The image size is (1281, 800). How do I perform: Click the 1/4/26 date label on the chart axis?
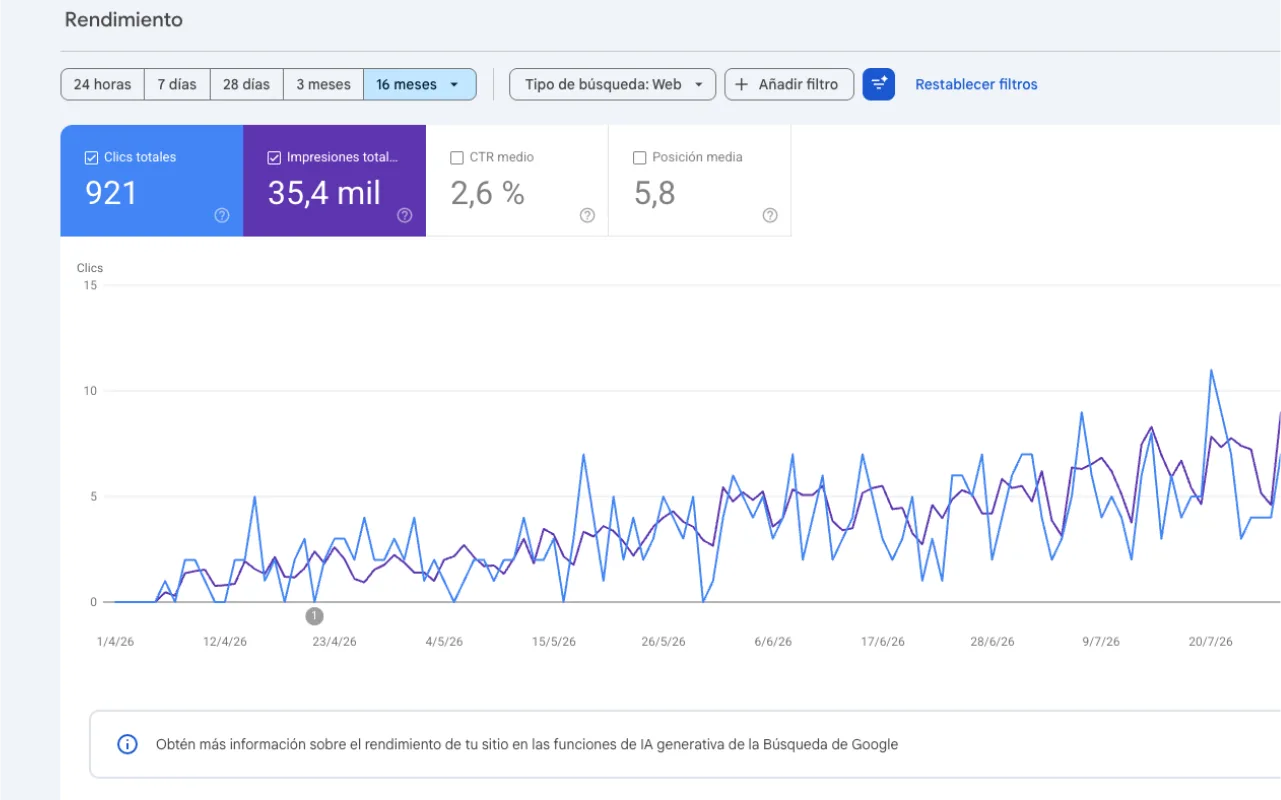tap(115, 642)
